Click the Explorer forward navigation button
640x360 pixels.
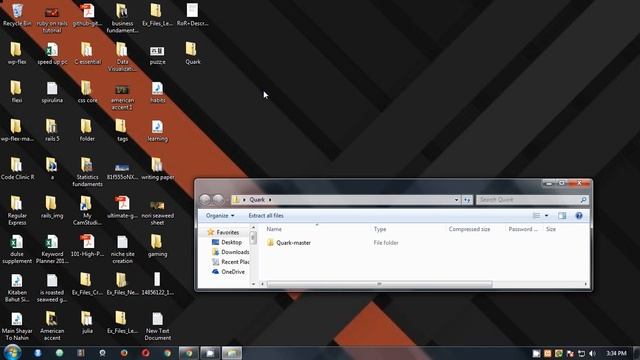[x=218, y=200]
